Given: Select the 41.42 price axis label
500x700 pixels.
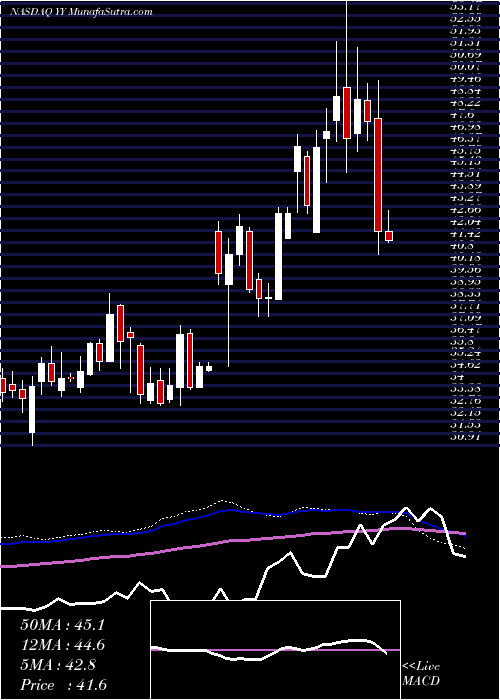Looking at the screenshot, I should coord(465,234).
